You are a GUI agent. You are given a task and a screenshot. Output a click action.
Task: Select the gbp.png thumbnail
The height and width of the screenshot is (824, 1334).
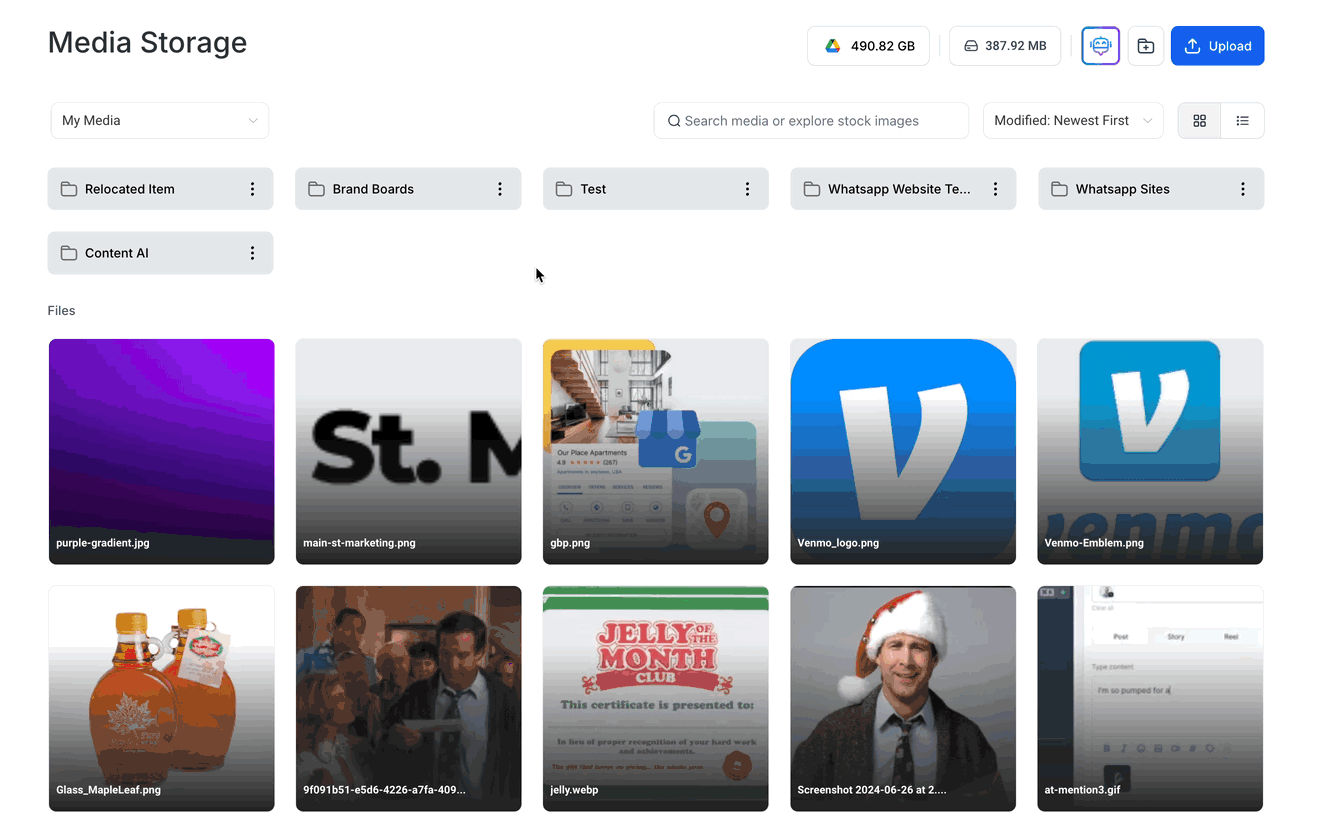[655, 451]
